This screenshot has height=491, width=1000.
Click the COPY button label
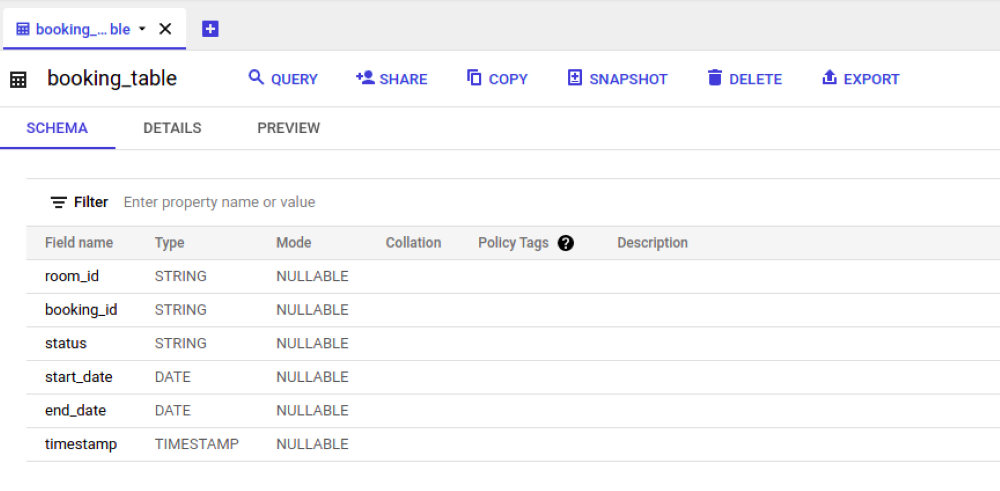(x=508, y=79)
